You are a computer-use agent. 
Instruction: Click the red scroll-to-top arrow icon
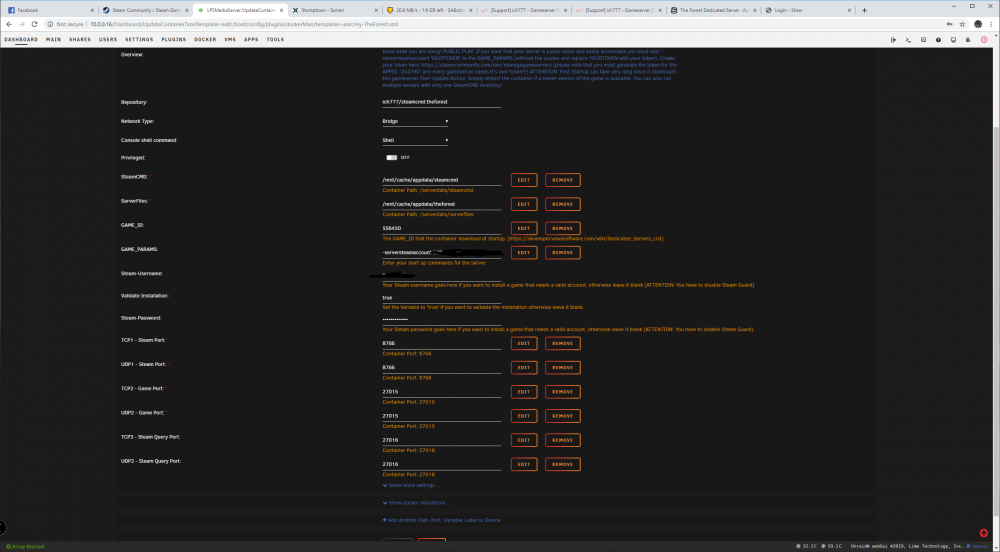click(x=983, y=533)
